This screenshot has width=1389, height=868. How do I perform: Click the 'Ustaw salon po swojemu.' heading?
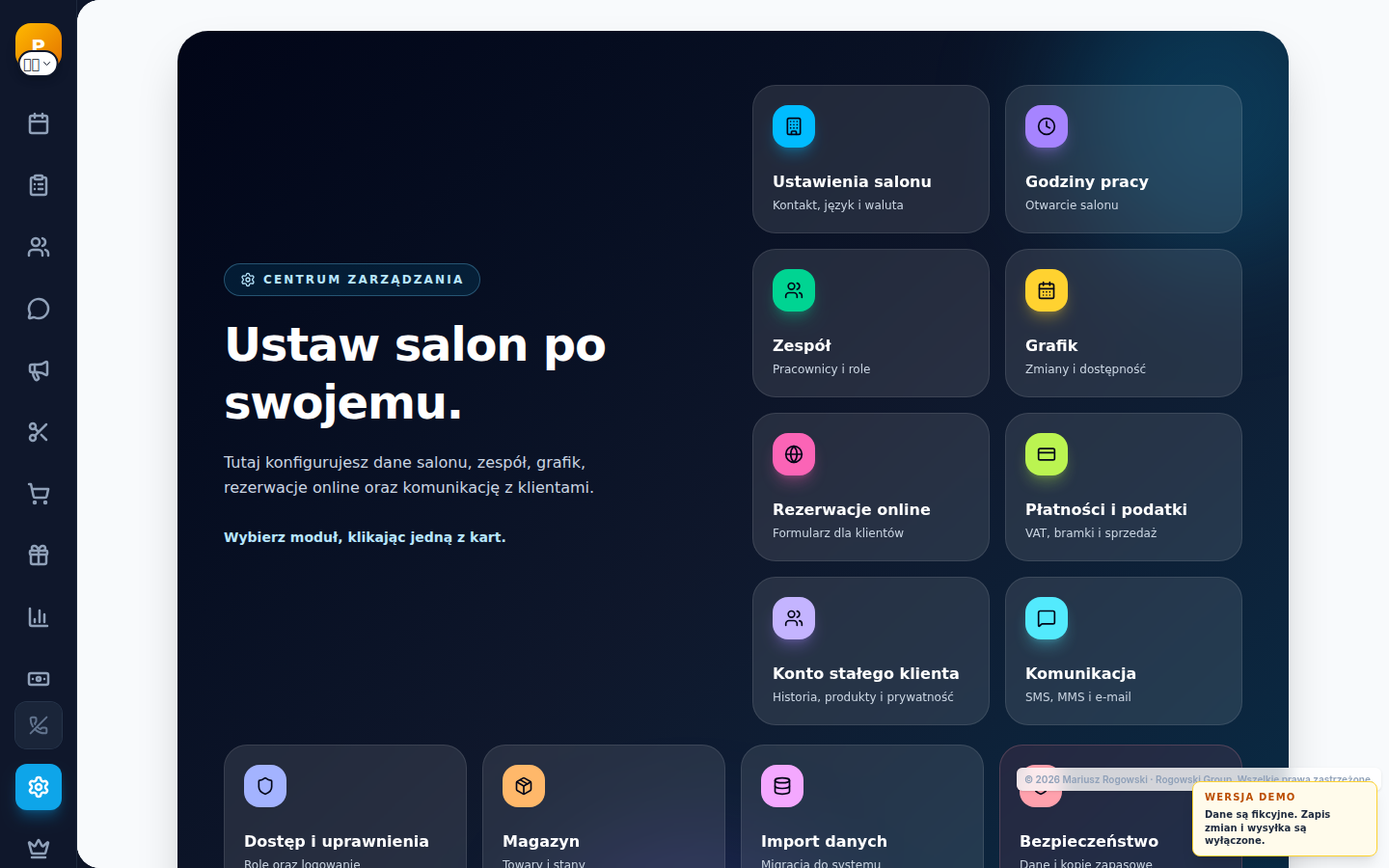[416, 373]
